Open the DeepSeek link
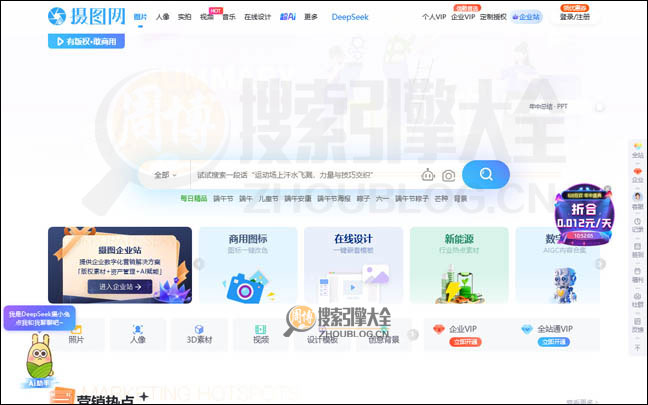Image resolution: width=648 pixels, height=405 pixels. 350,17
